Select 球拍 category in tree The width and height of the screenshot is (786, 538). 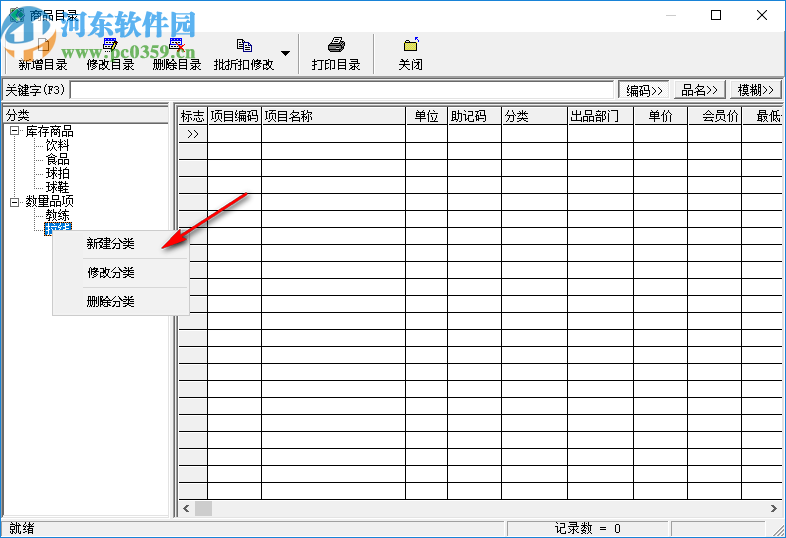point(58,173)
